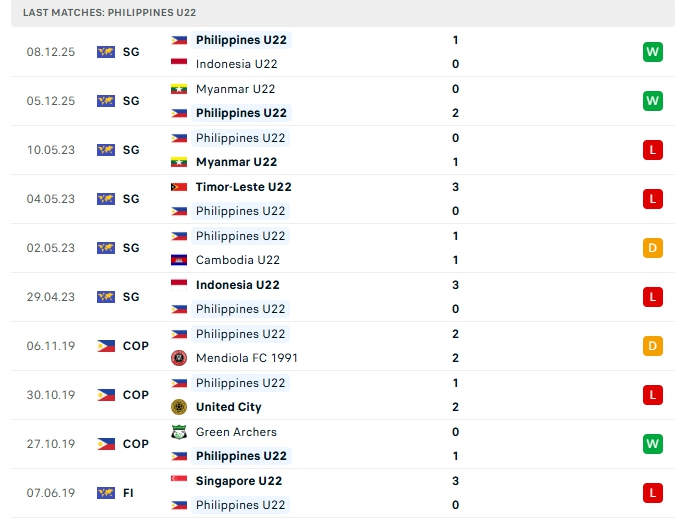Click the 04.05.23 match date

[x=50, y=199]
